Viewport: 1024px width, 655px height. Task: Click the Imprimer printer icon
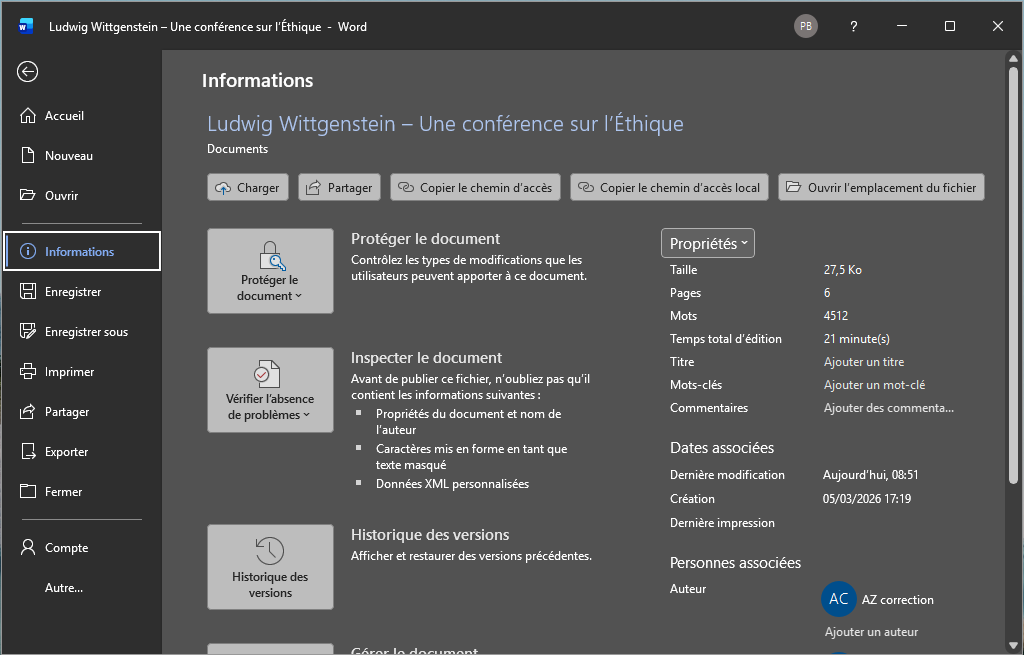point(28,372)
